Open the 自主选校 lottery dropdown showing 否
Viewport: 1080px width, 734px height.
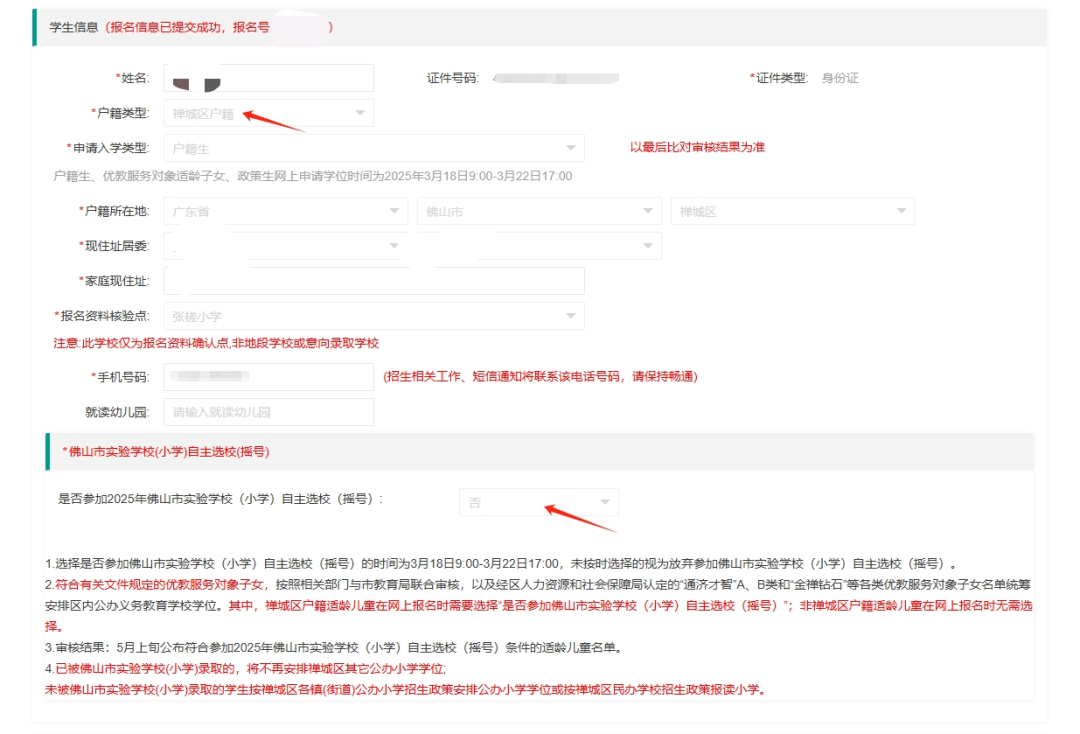539,502
